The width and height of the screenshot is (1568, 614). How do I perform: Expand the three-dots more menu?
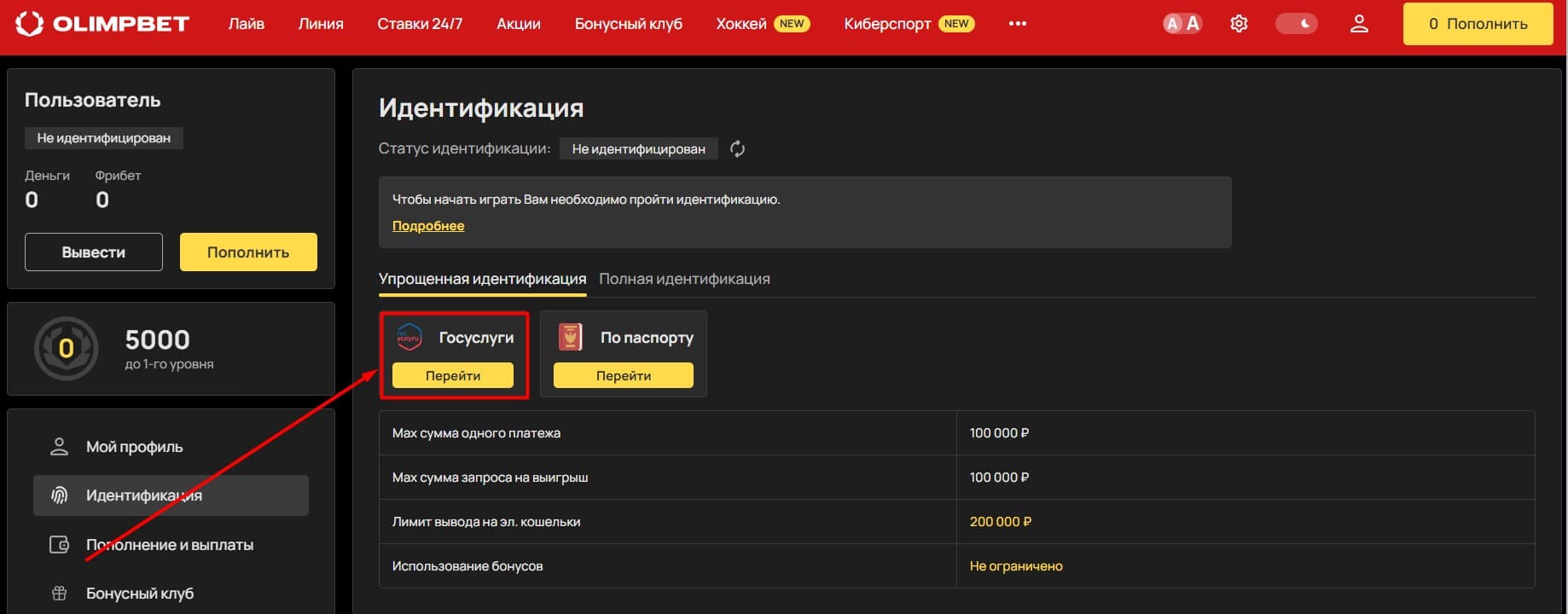point(1017,24)
